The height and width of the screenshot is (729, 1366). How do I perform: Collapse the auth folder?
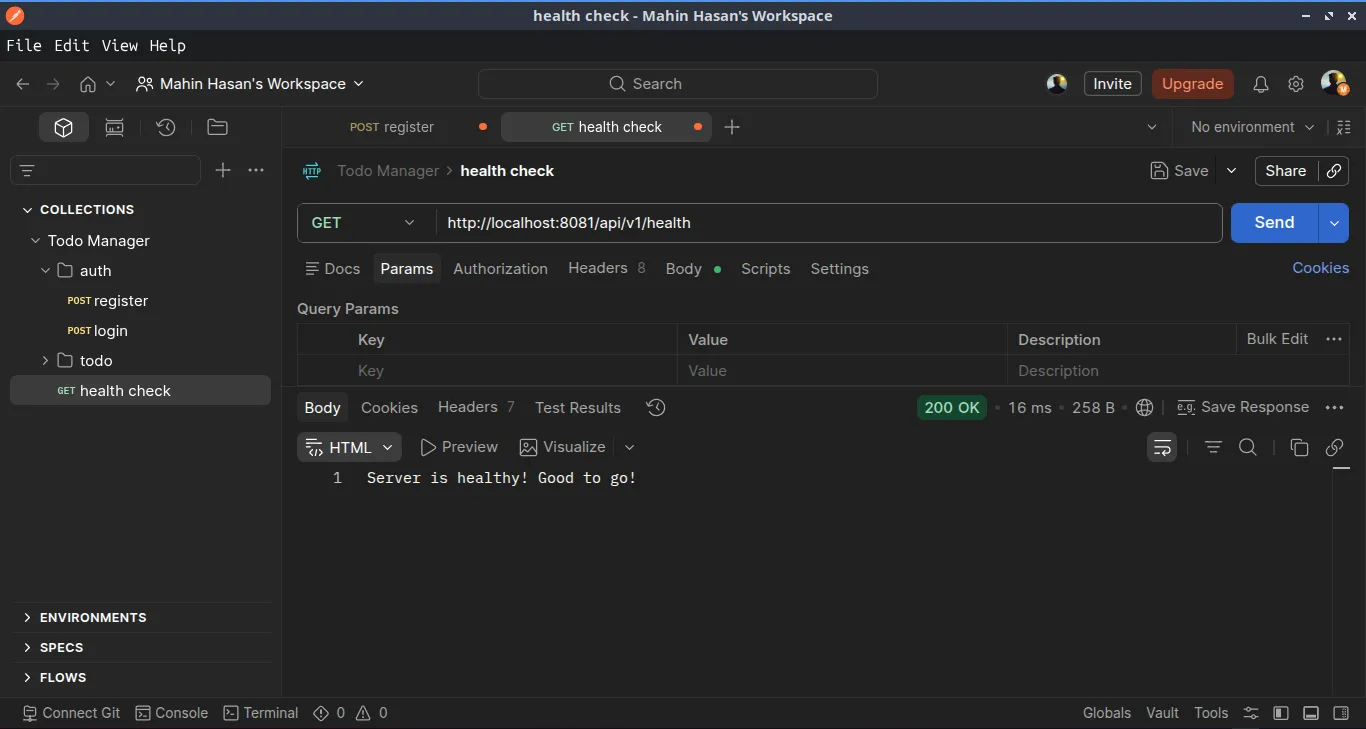point(45,271)
